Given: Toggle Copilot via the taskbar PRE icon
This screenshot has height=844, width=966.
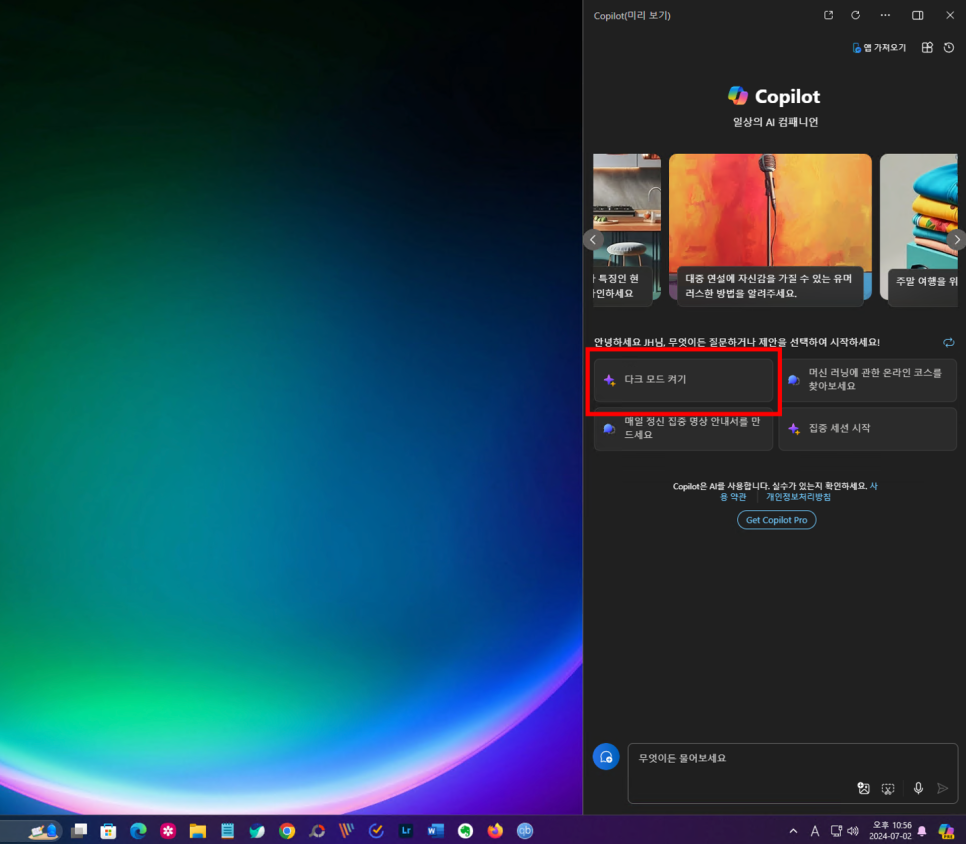Looking at the screenshot, I should click(x=946, y=832).
